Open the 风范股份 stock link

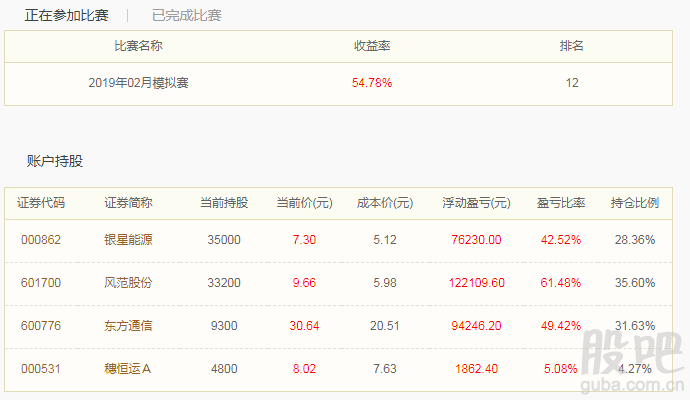tap(128, 283)
